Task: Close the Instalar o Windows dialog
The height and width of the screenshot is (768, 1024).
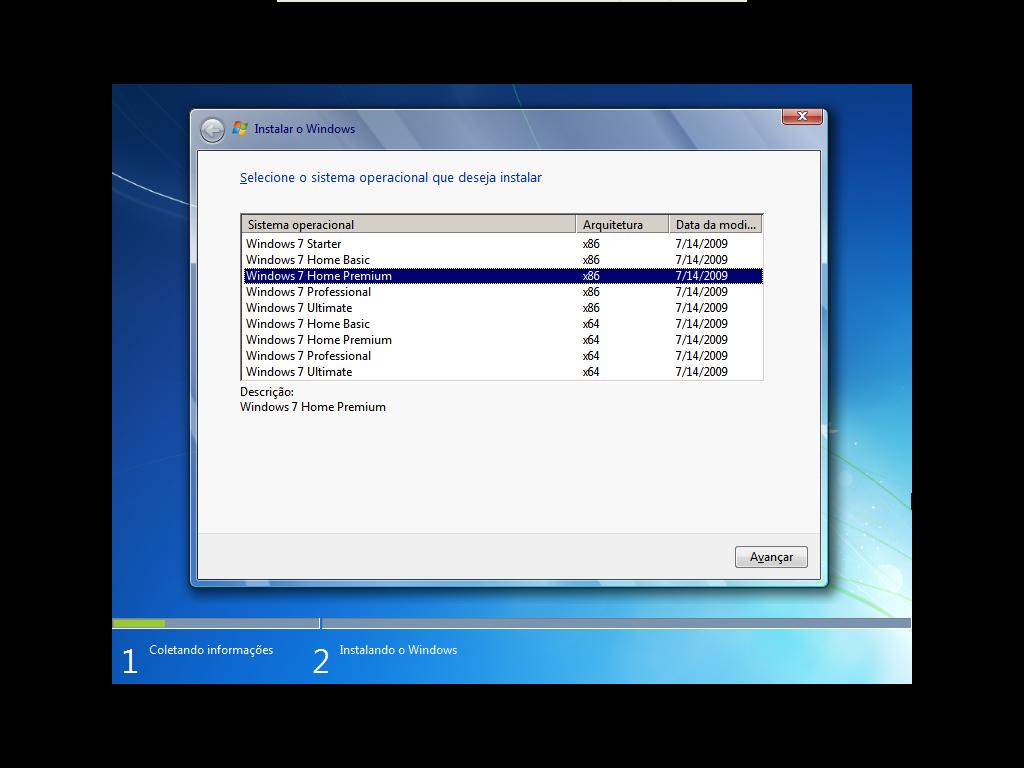Action: [x=802, y=116]
